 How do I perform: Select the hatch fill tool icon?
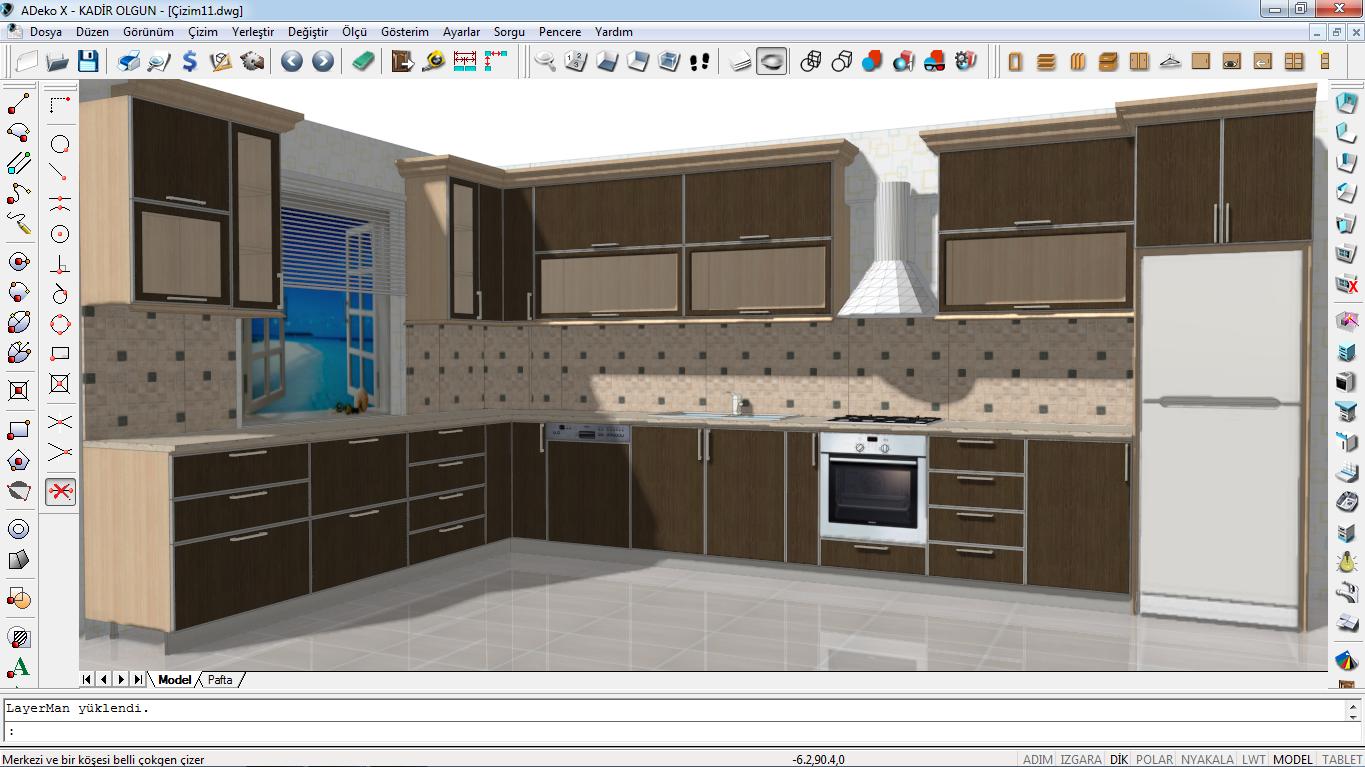19,637
